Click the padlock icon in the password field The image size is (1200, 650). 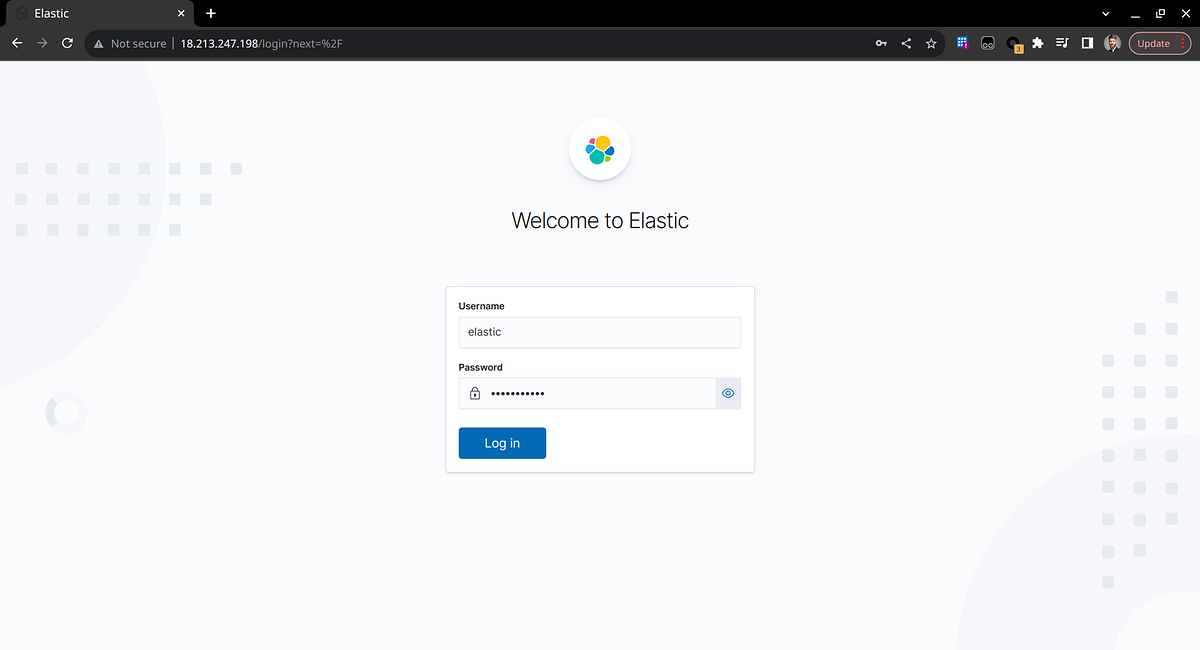[474, 393]
